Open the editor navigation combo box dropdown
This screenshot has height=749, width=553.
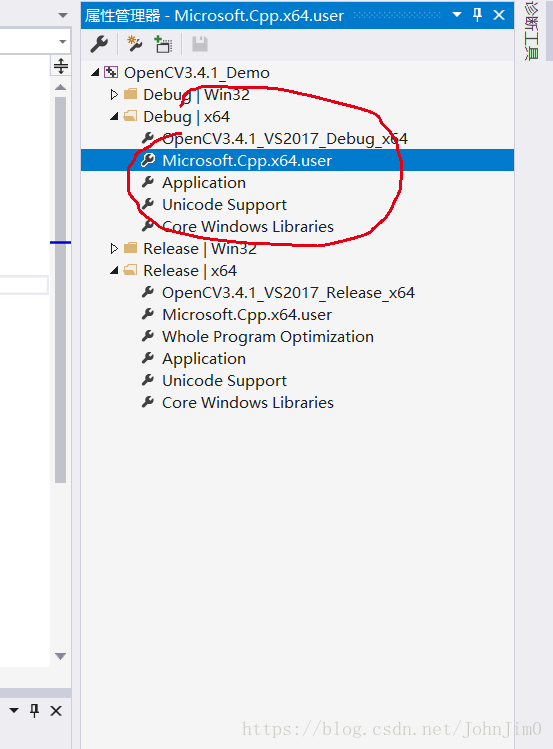pos(63,42)
